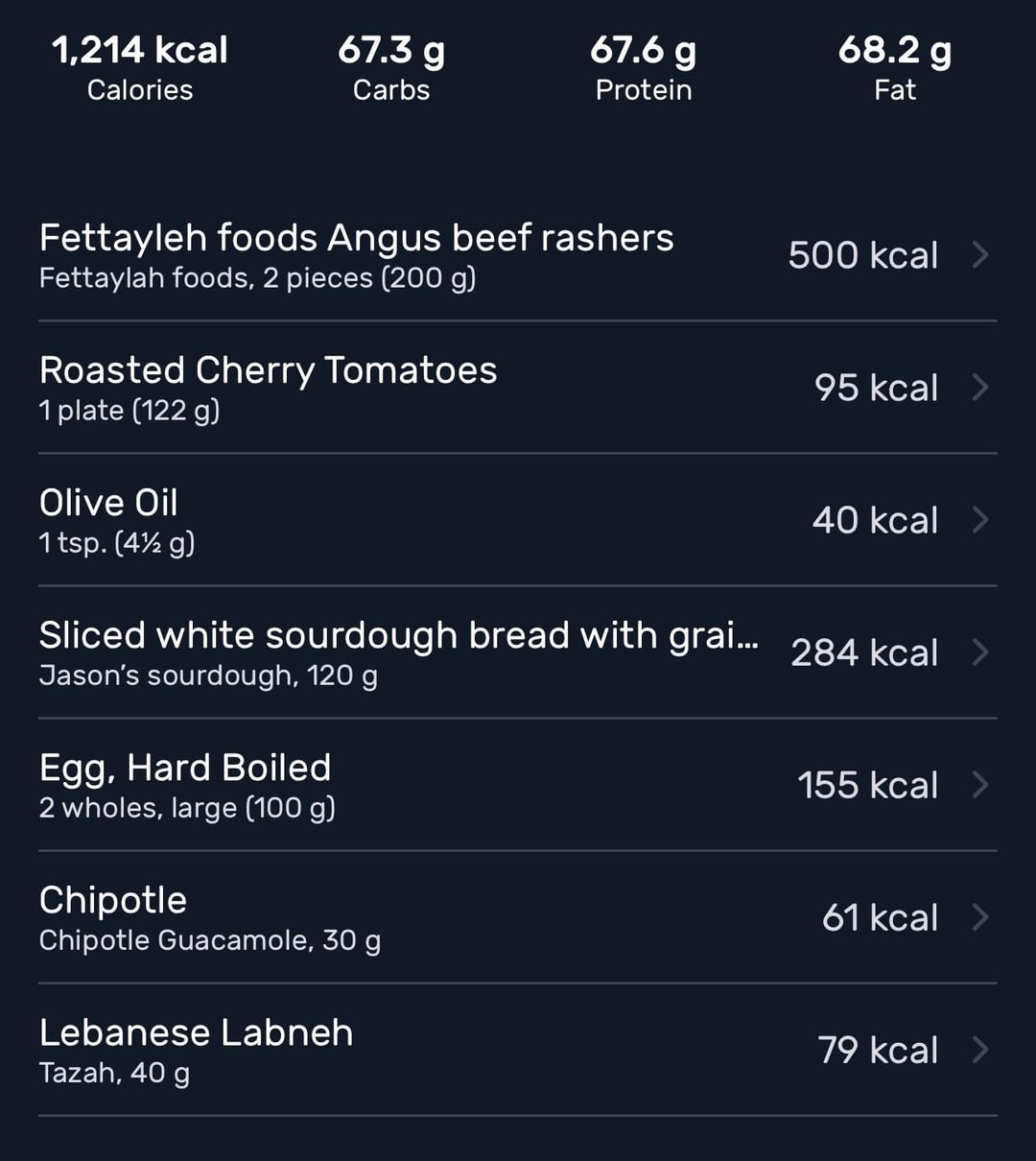Viewport: 1036px width, 1161px height.
Task: Open chevron next to Roasted Cherry Tomatoes
Action: tap(979, 388)
